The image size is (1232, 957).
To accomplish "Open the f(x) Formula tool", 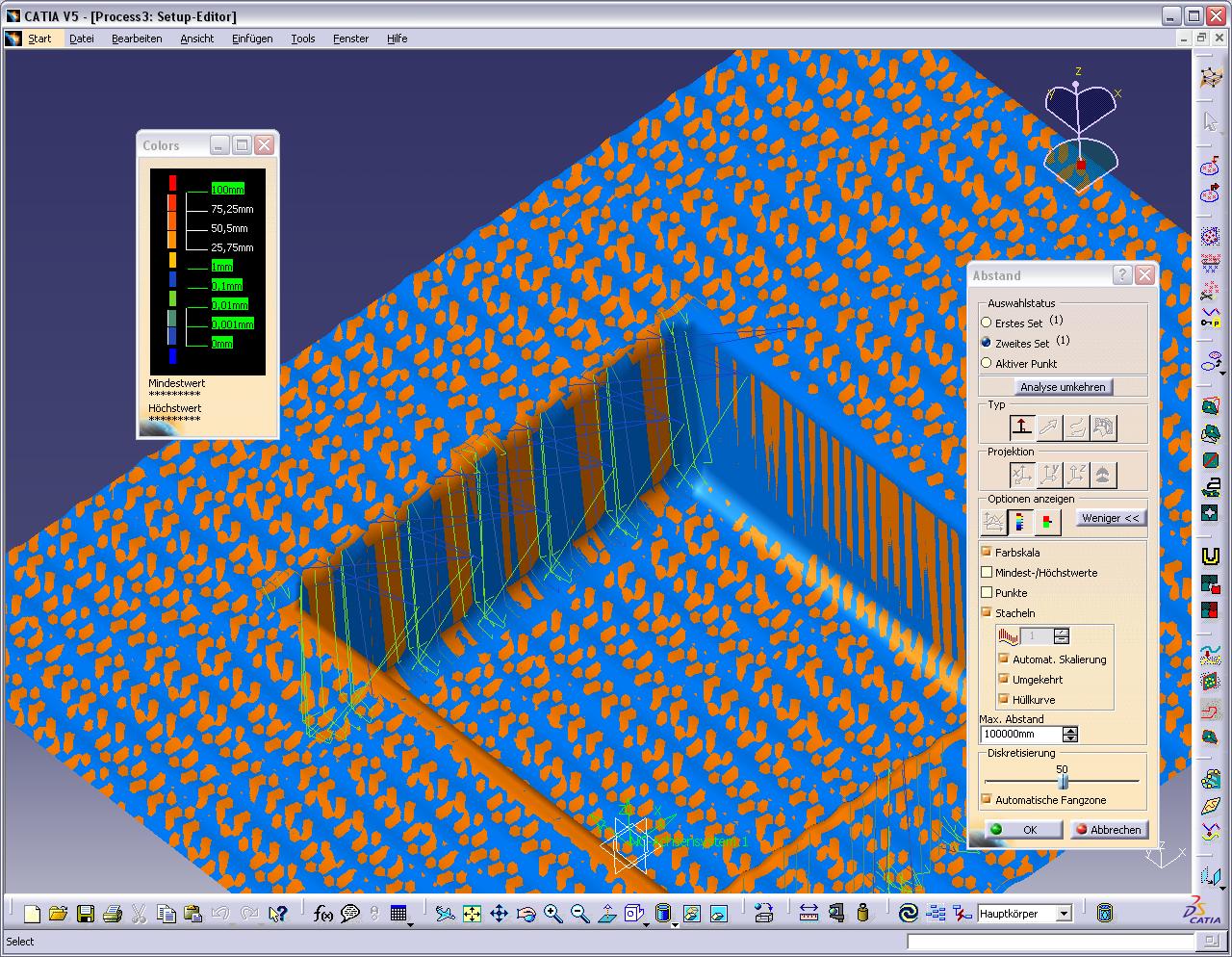I will point(323,914).
